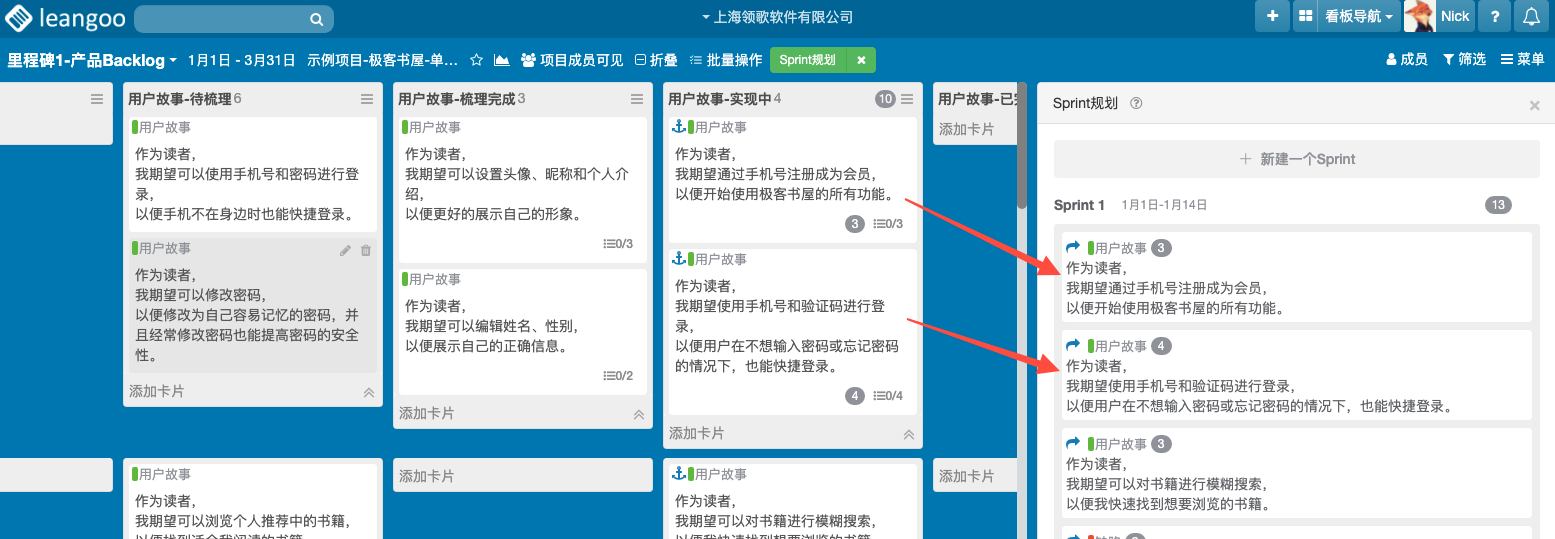Click the plus icon in top bar

tap(1272, 17)
